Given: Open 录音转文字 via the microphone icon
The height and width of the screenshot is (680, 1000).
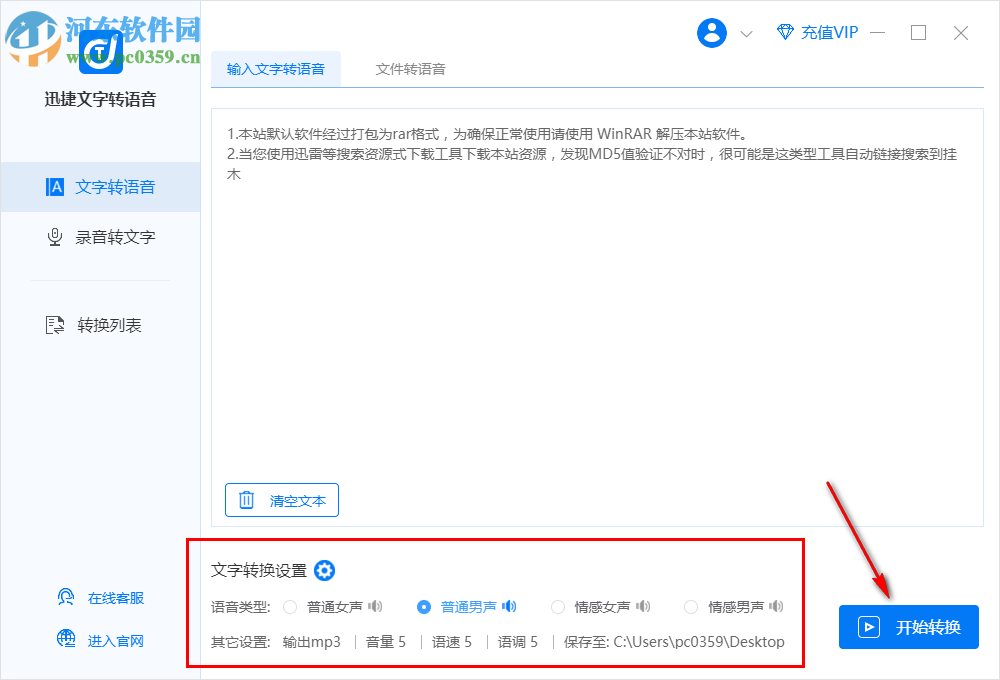Looking at the screenshot, I should click(x=54, y=237).
